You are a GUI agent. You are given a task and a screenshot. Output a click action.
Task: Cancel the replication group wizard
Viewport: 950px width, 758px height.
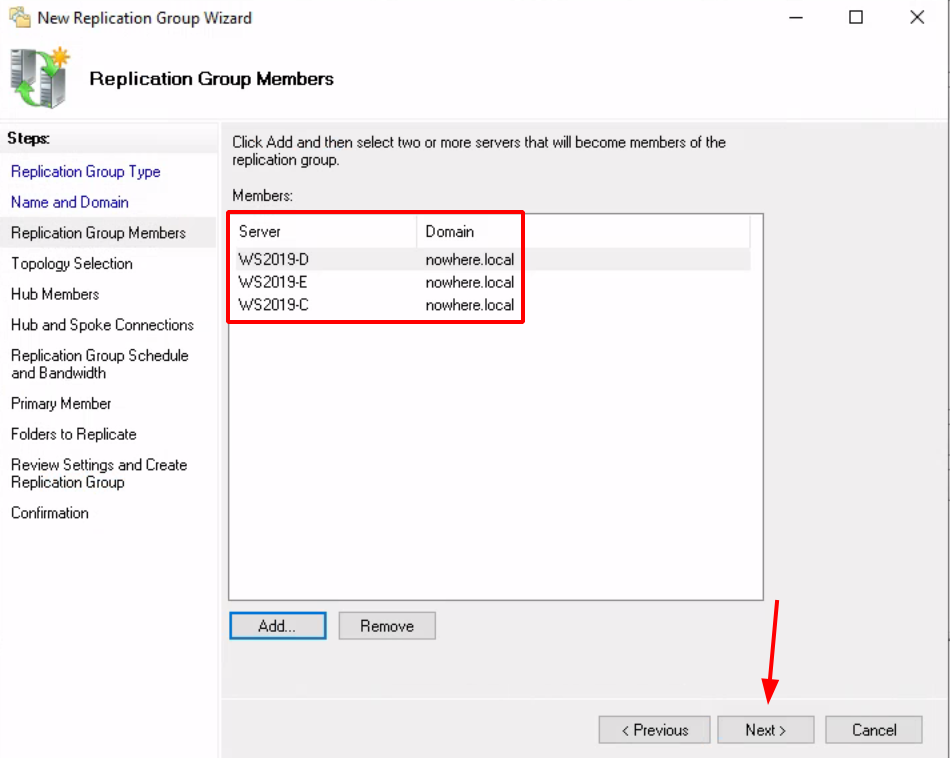874,730
